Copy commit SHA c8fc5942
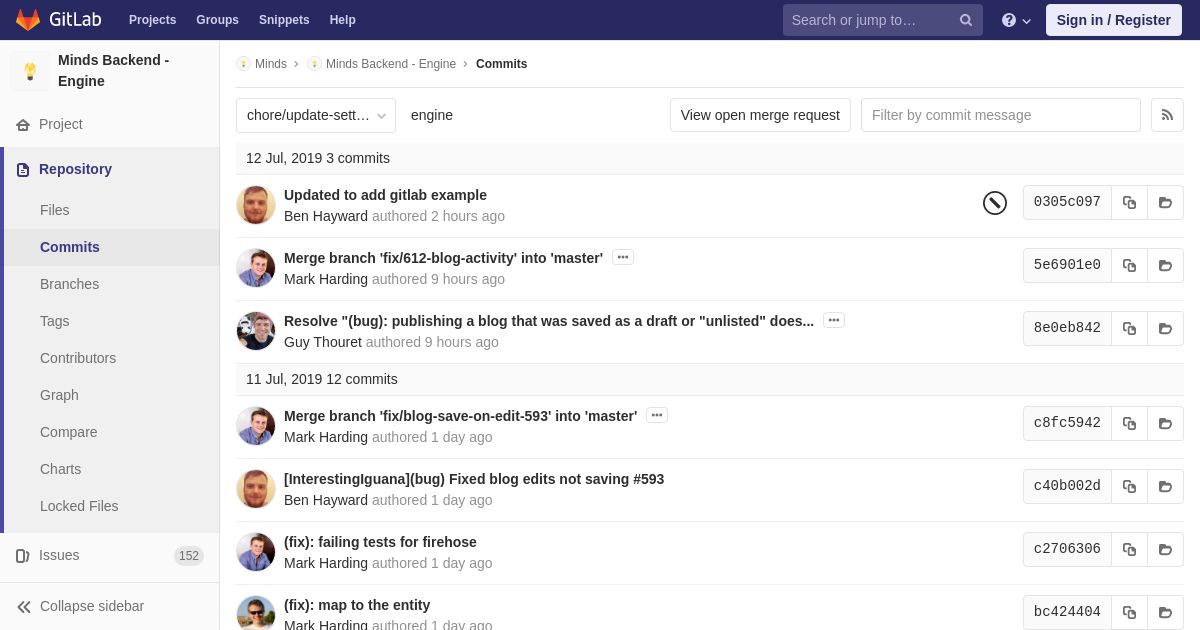This screenshot has height=630, width=1200. [x=1129, y=423]
